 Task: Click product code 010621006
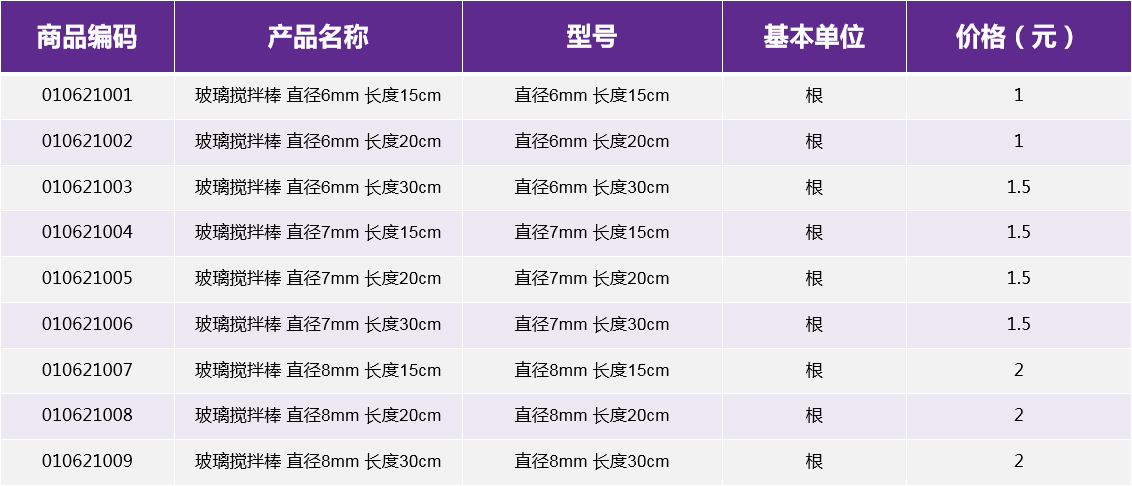click(x=87, y=325)
